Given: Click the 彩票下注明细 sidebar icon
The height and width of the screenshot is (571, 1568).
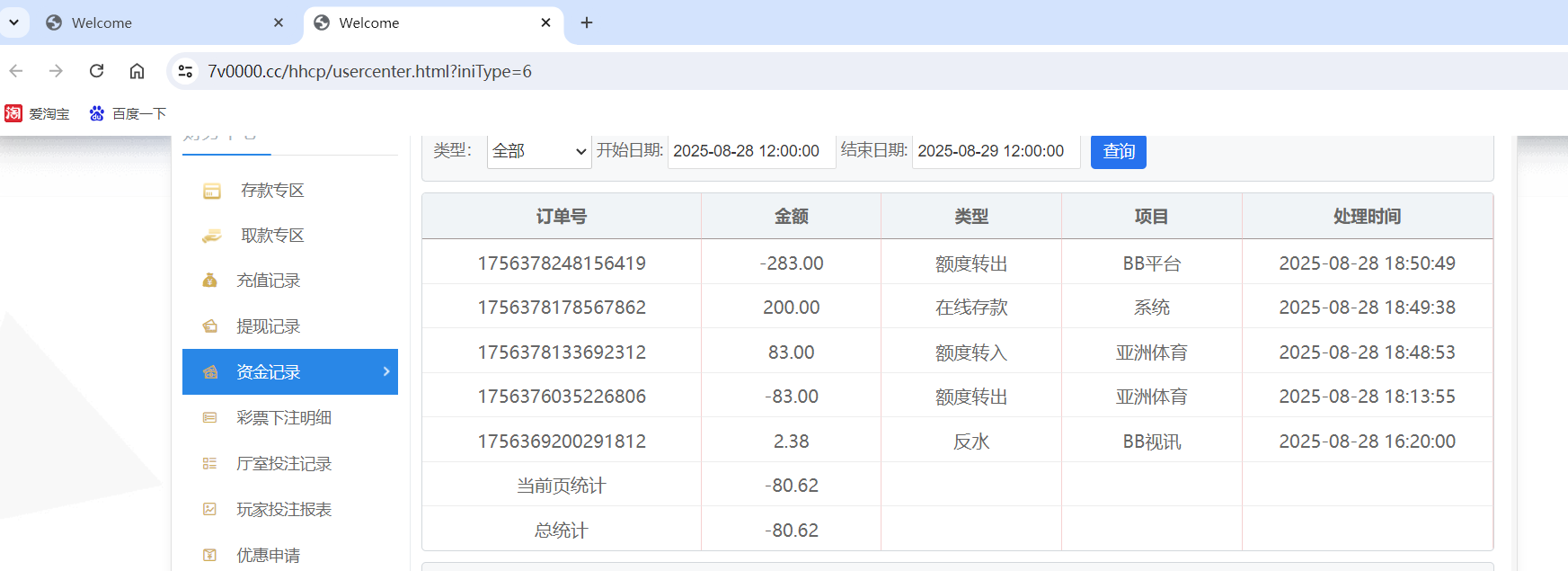Looking at the screenshot, I should coord(210,418).
